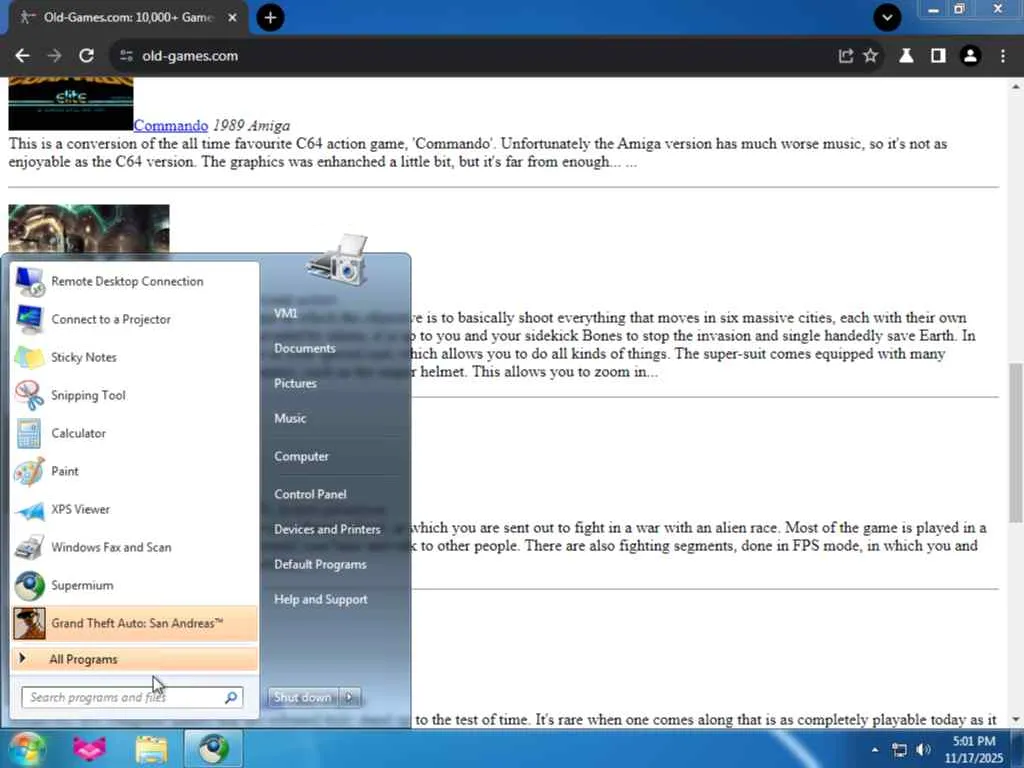1024x768 pixels.
Task: Open File Explorer folder on taskbar
Action: [152, 749]
